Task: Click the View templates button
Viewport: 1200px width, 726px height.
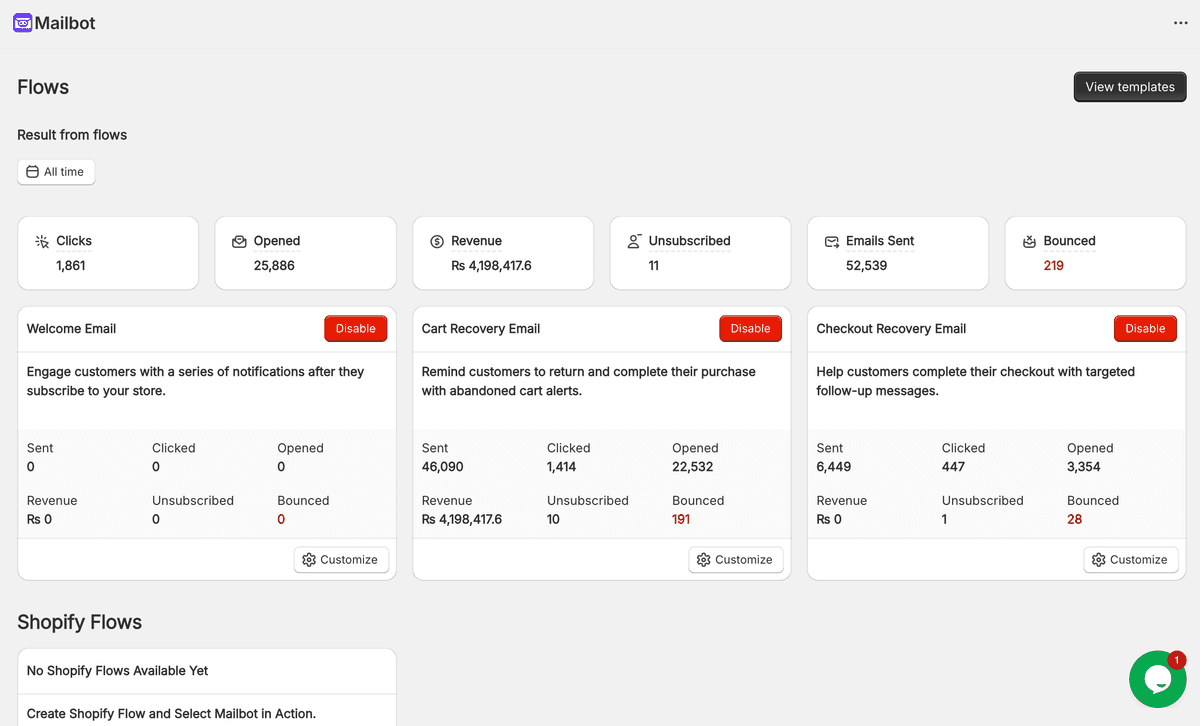Action: click(x=1129, y=87)
